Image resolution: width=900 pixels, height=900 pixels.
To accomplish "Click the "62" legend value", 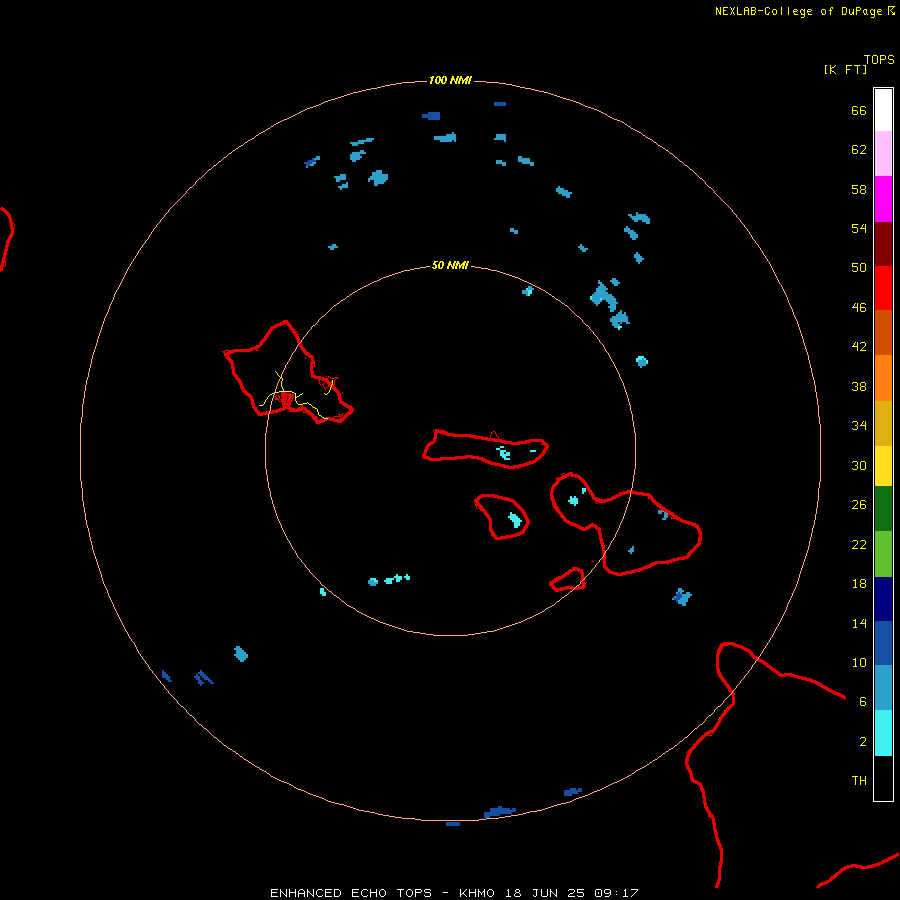I will coord(859,150).
